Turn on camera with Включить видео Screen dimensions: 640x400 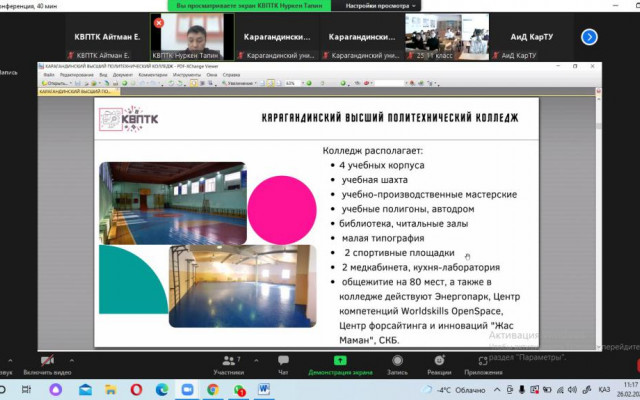click(x=47, y=364)
